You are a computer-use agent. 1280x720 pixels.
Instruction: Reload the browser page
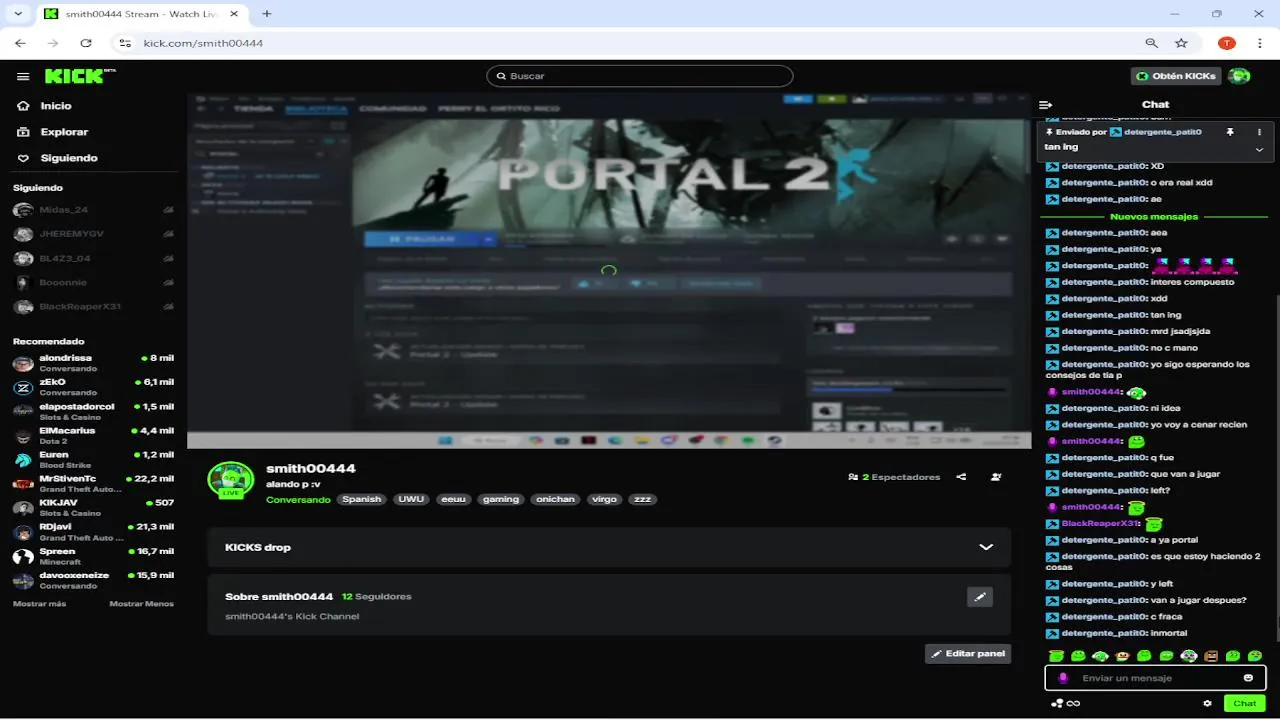pyautogui.click(x=86, y=43)
